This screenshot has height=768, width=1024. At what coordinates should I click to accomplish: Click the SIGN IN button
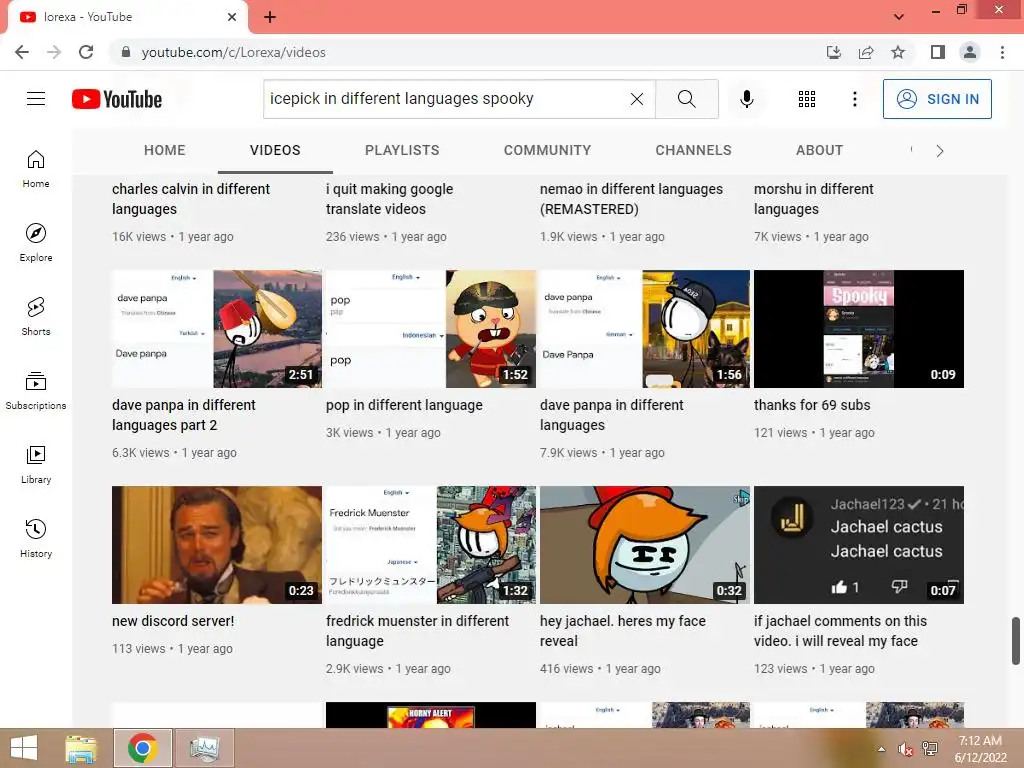tap(937, 99)
